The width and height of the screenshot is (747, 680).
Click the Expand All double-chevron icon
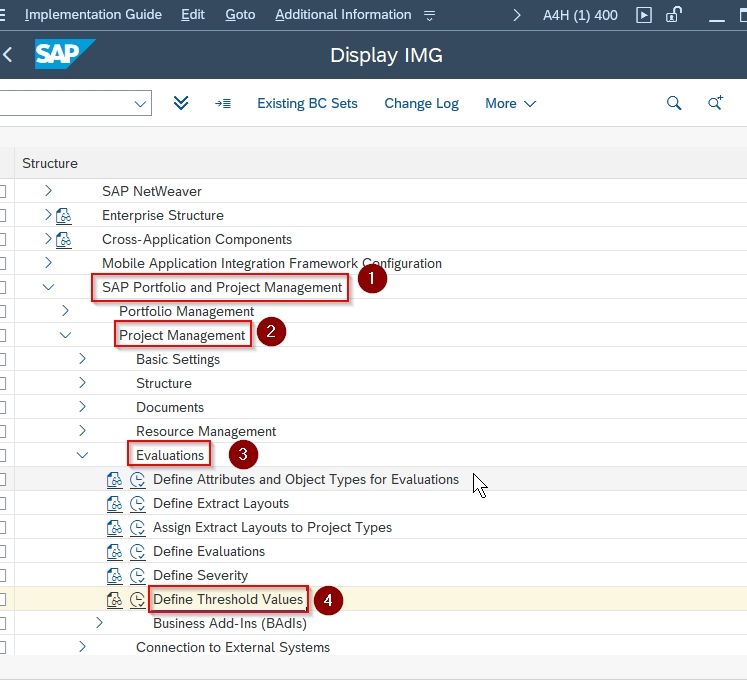point(181,103)
